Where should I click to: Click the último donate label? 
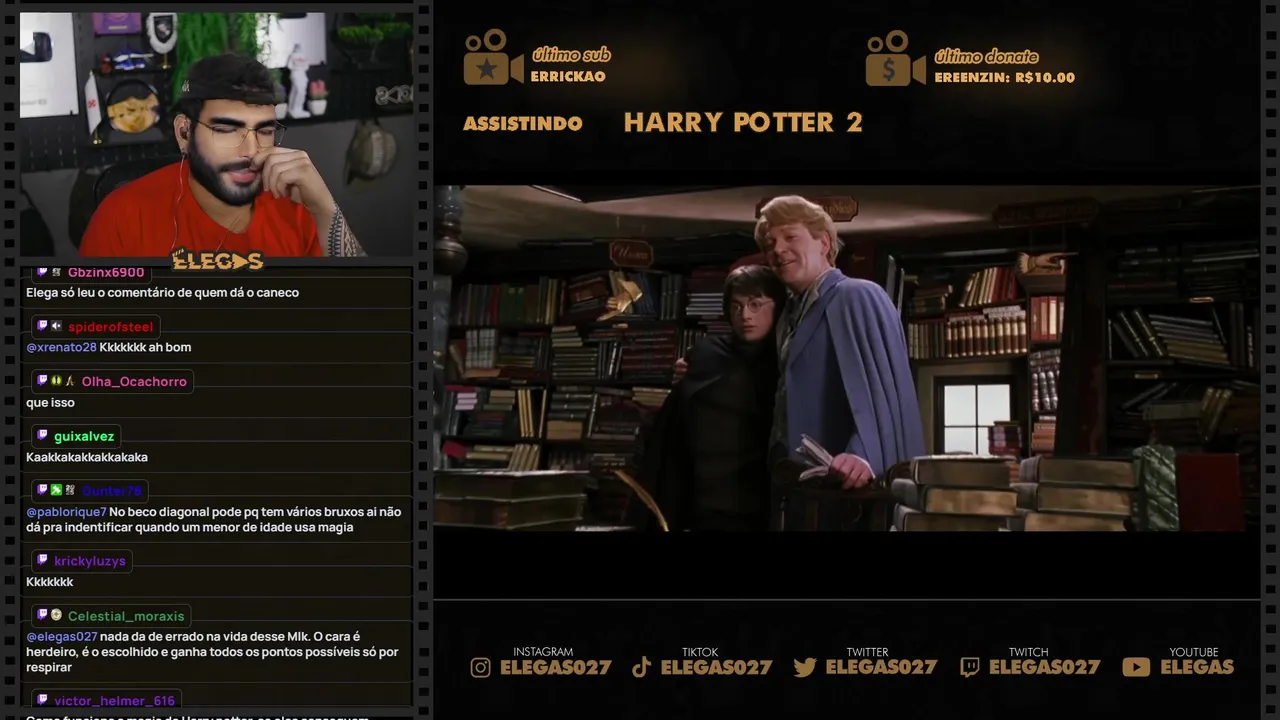pos(986,57)
